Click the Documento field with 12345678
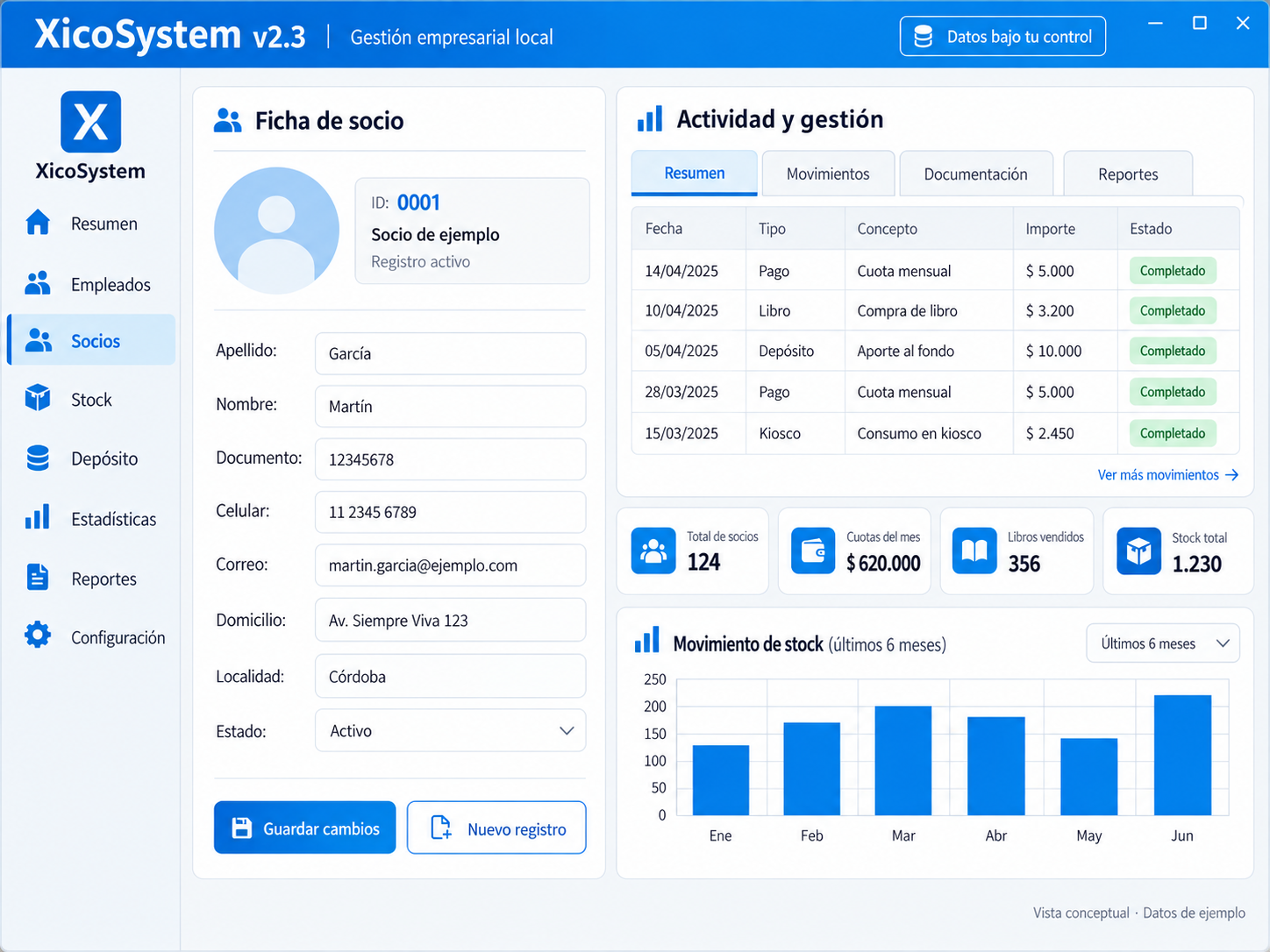The width and height of the screenshot is (1270, 952). pyautogui.click(x=450, y=459)
